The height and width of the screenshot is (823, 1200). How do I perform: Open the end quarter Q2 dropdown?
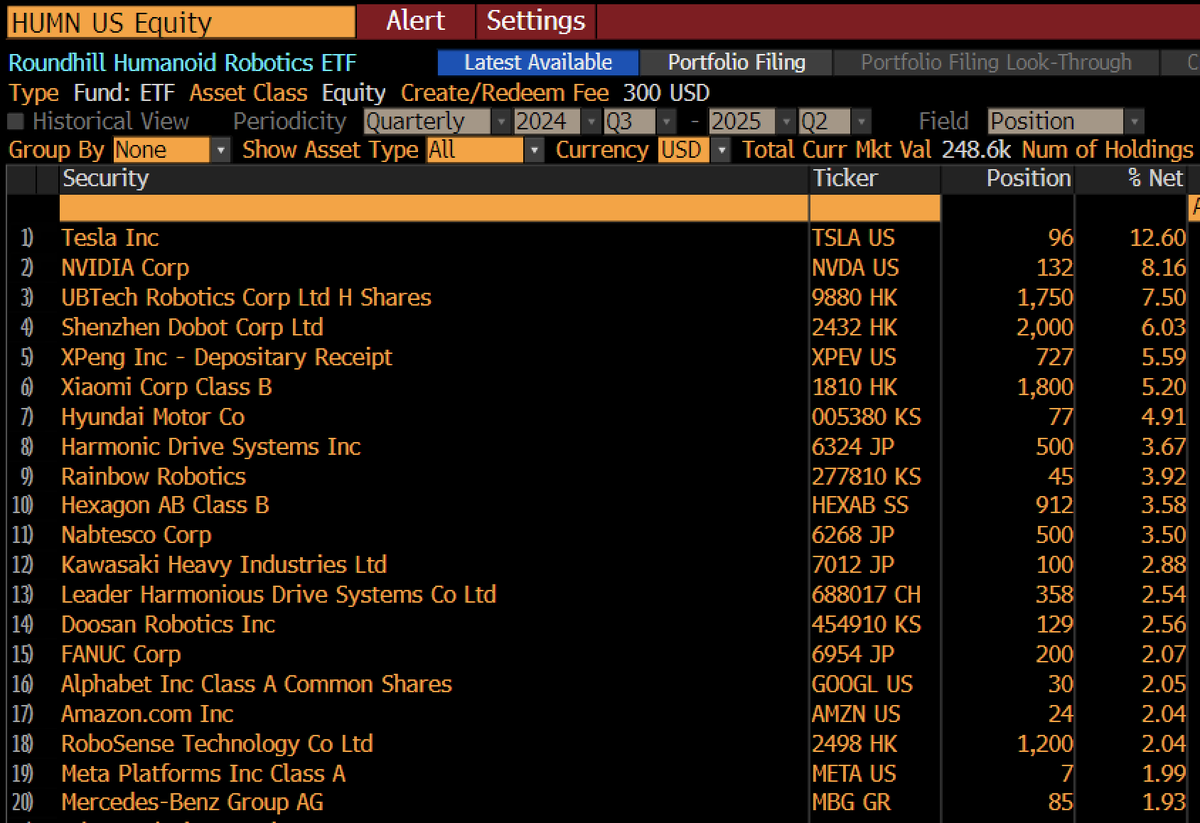834,122
